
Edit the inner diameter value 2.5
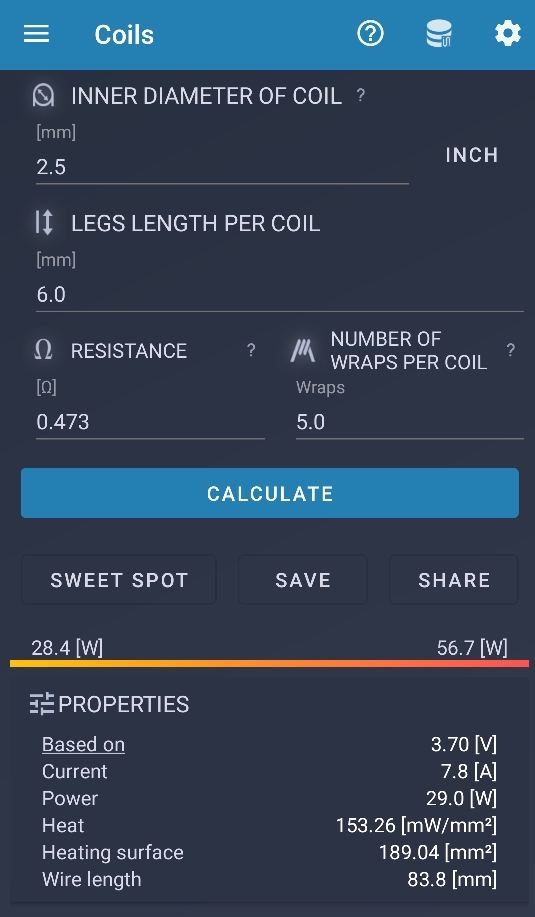pos(222,167)
